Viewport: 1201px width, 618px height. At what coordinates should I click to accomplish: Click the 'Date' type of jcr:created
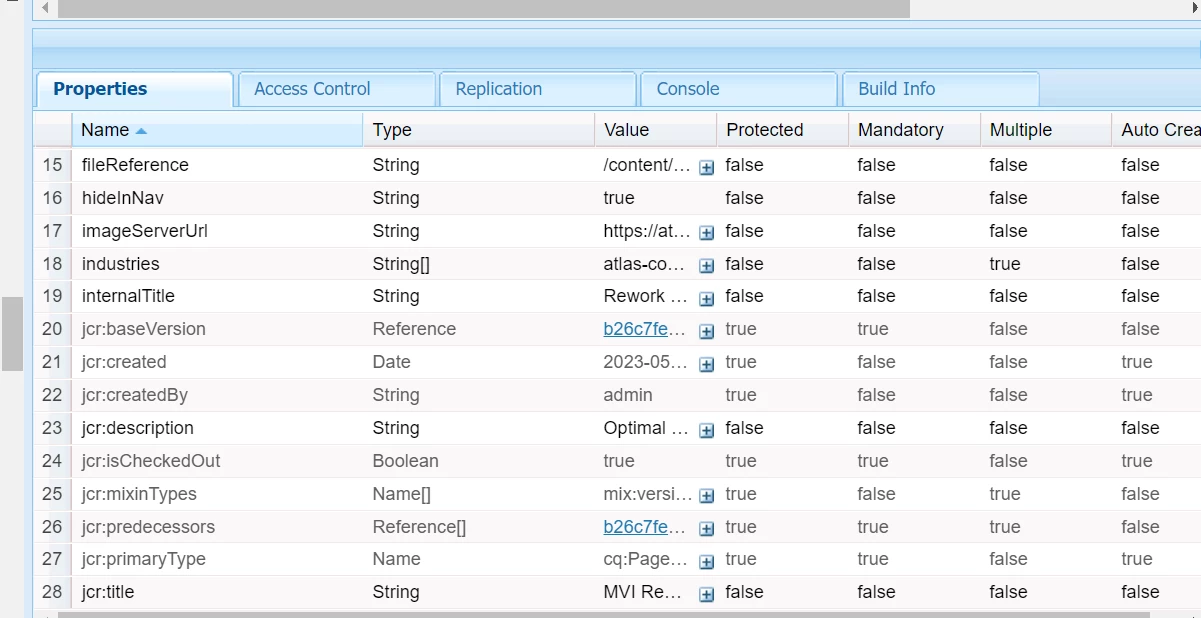coord(391,362)
